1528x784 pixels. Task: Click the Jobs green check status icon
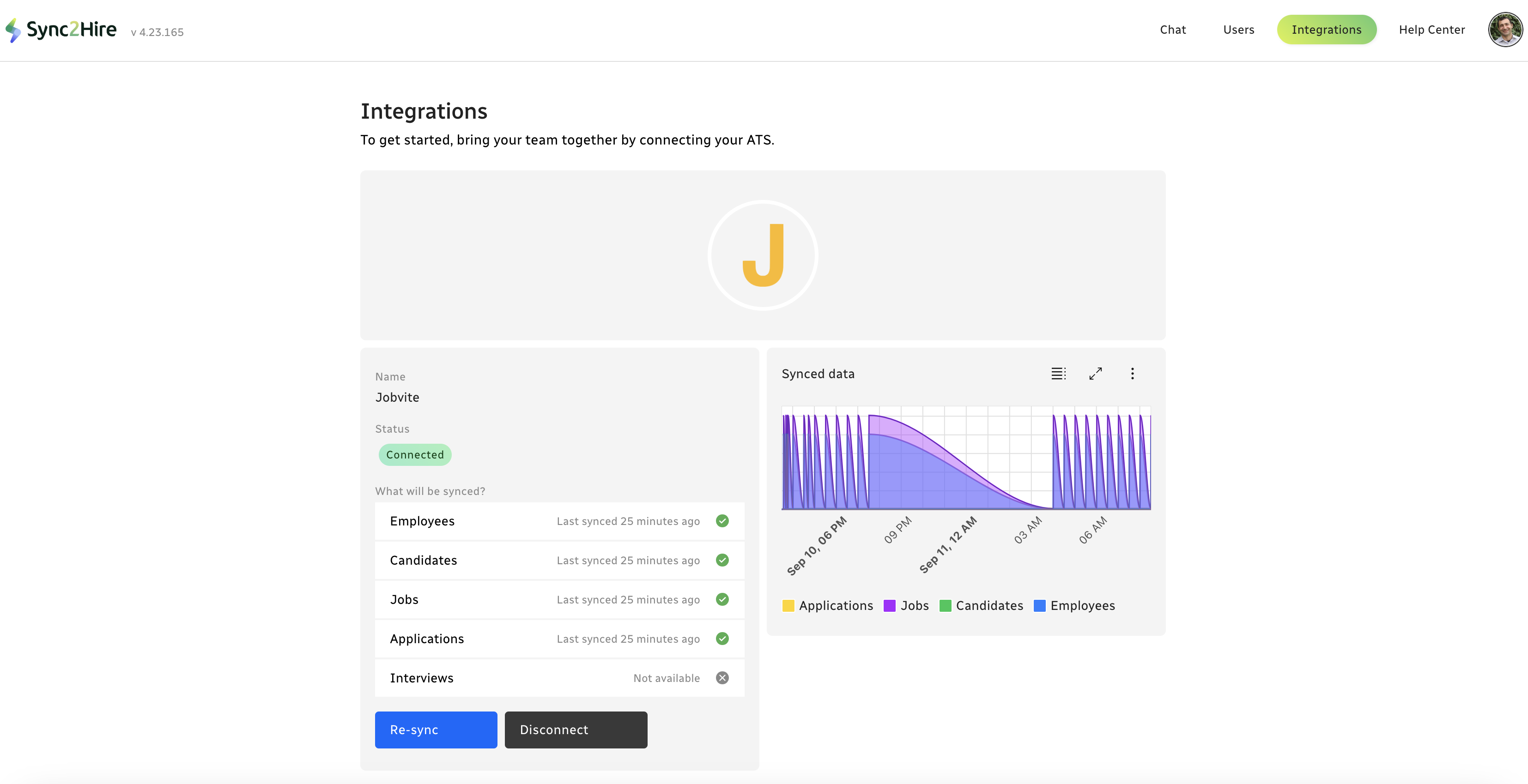click(x=722, y=599)
